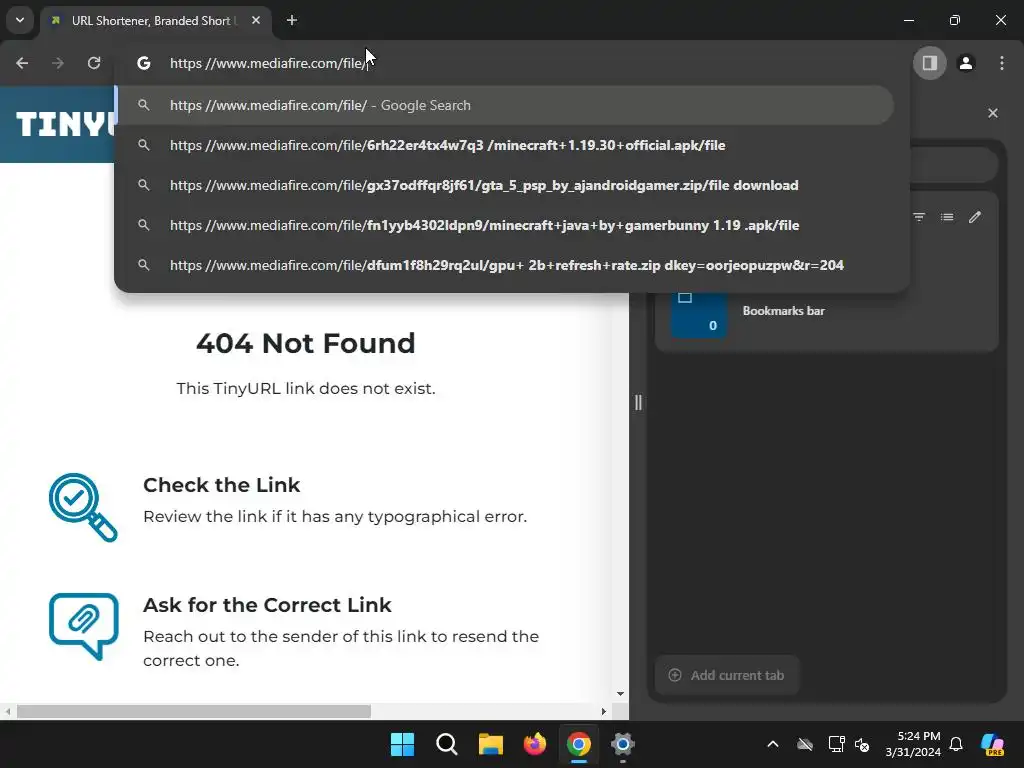The image size is (1024, 768).
Task: Launch Copilot preview from the taskbar
Action: 993,744
